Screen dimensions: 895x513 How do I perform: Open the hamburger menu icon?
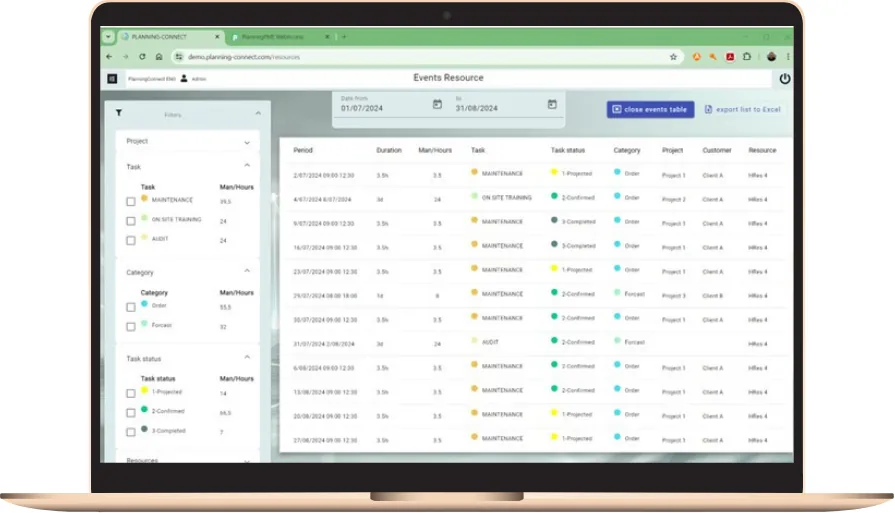pyautogui.click(x=112, y=79)
